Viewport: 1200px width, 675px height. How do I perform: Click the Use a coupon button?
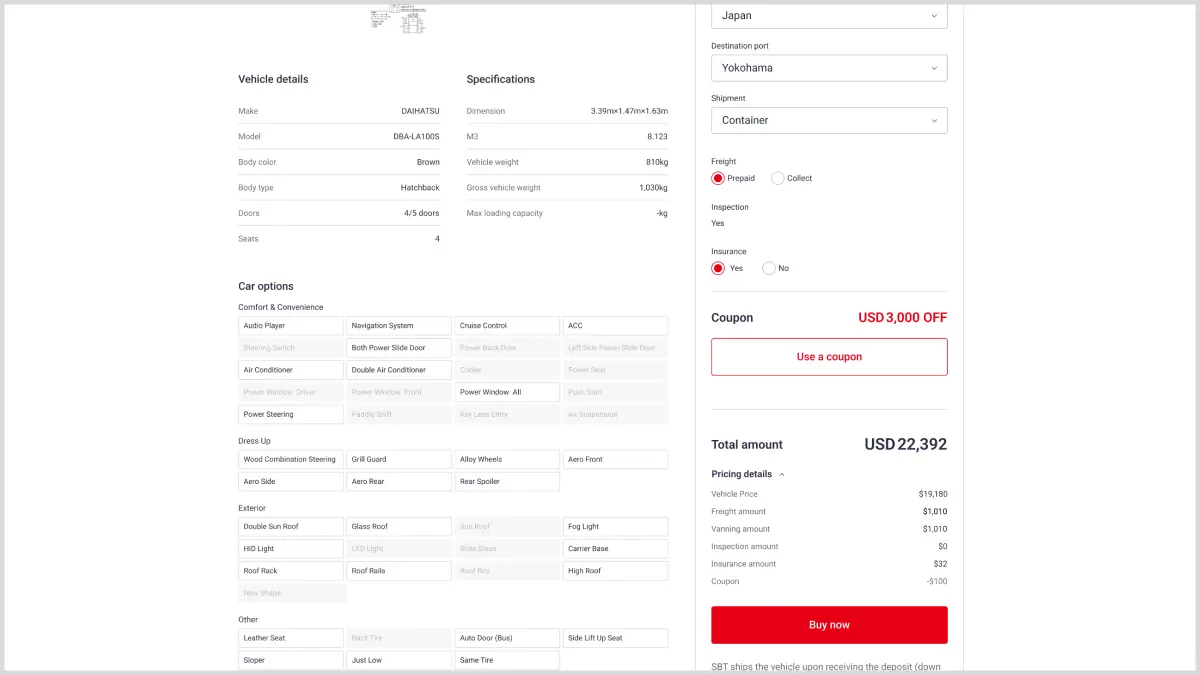coord(828,356)
